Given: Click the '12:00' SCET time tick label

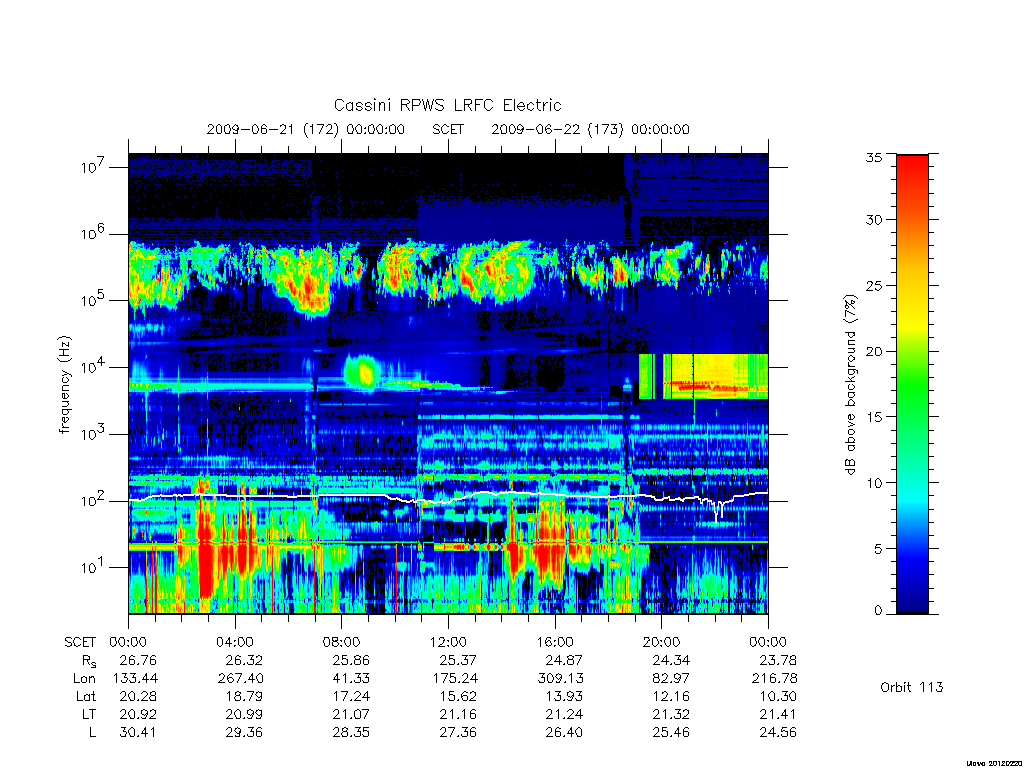Looking at the screenshot, I should click(x=449, y=642).
